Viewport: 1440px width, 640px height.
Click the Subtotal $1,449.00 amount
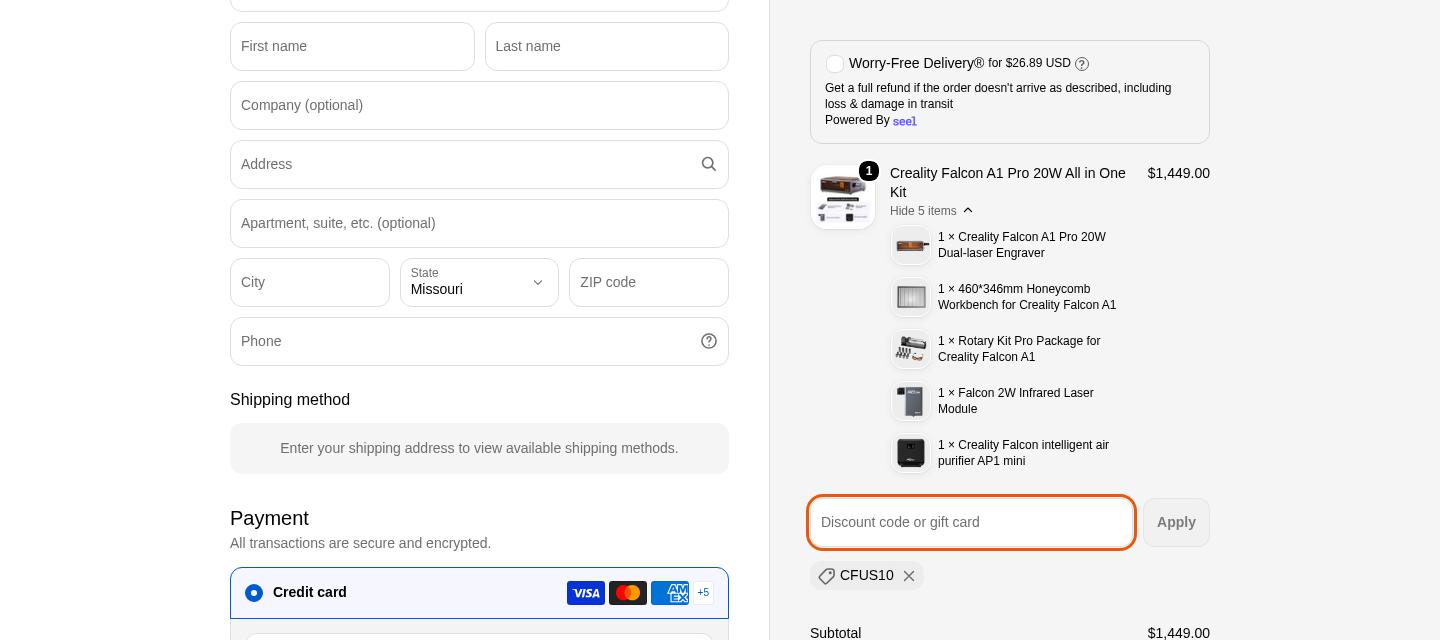[x=1179, y=633]
